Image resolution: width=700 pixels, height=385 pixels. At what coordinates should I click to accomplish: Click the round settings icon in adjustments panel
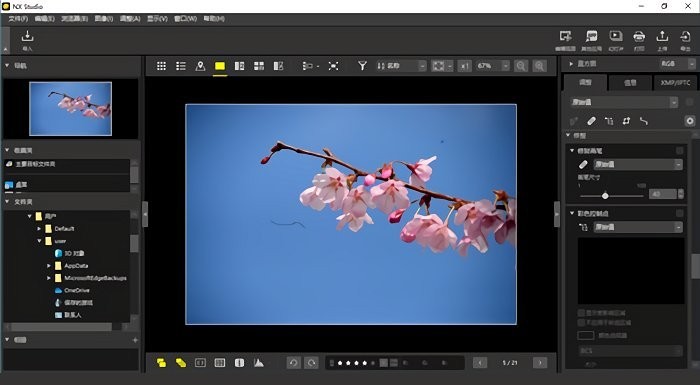tap(690, 121)
